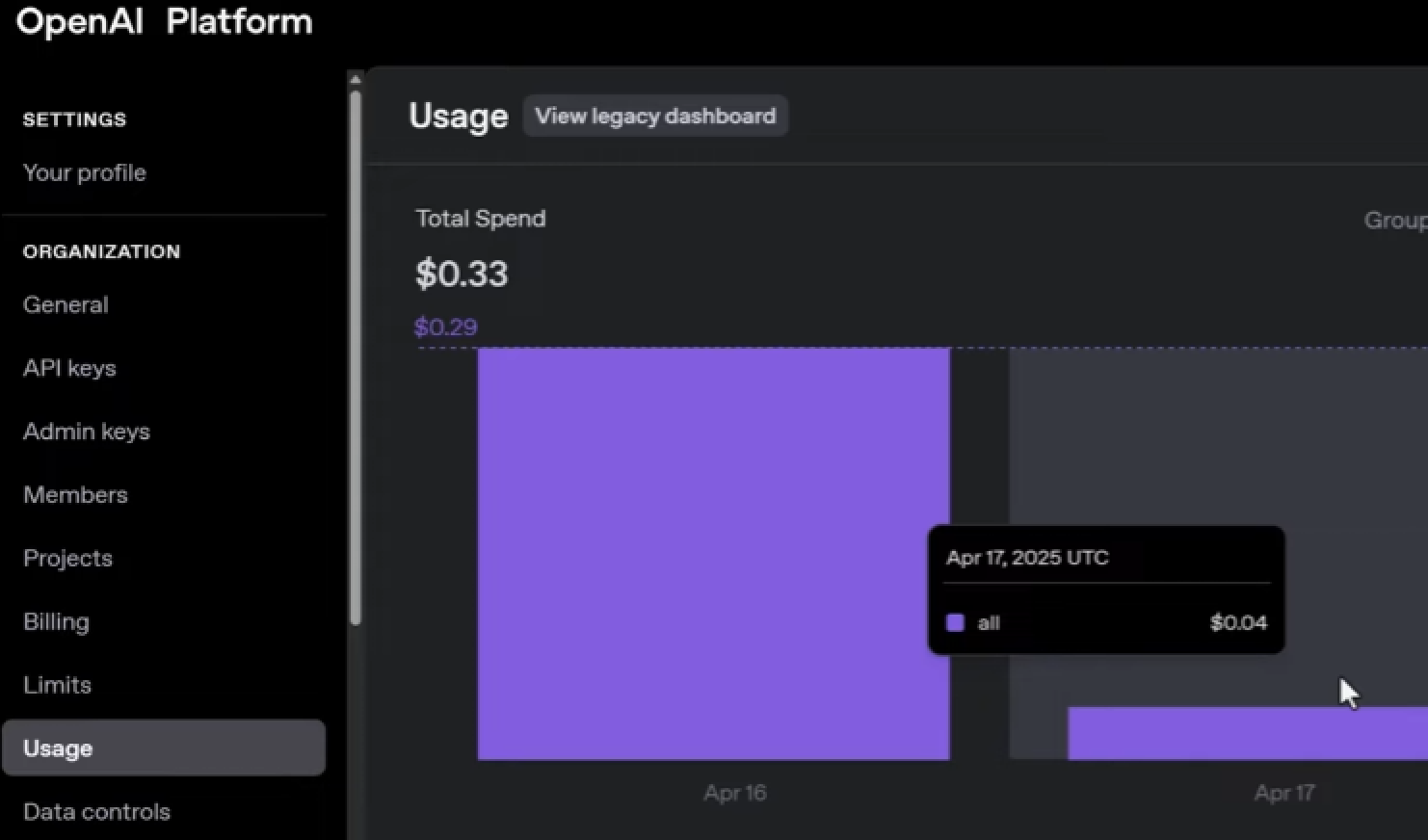
Task: Click the purple Apr 17 spend bar
Action: pos(1248,733)
